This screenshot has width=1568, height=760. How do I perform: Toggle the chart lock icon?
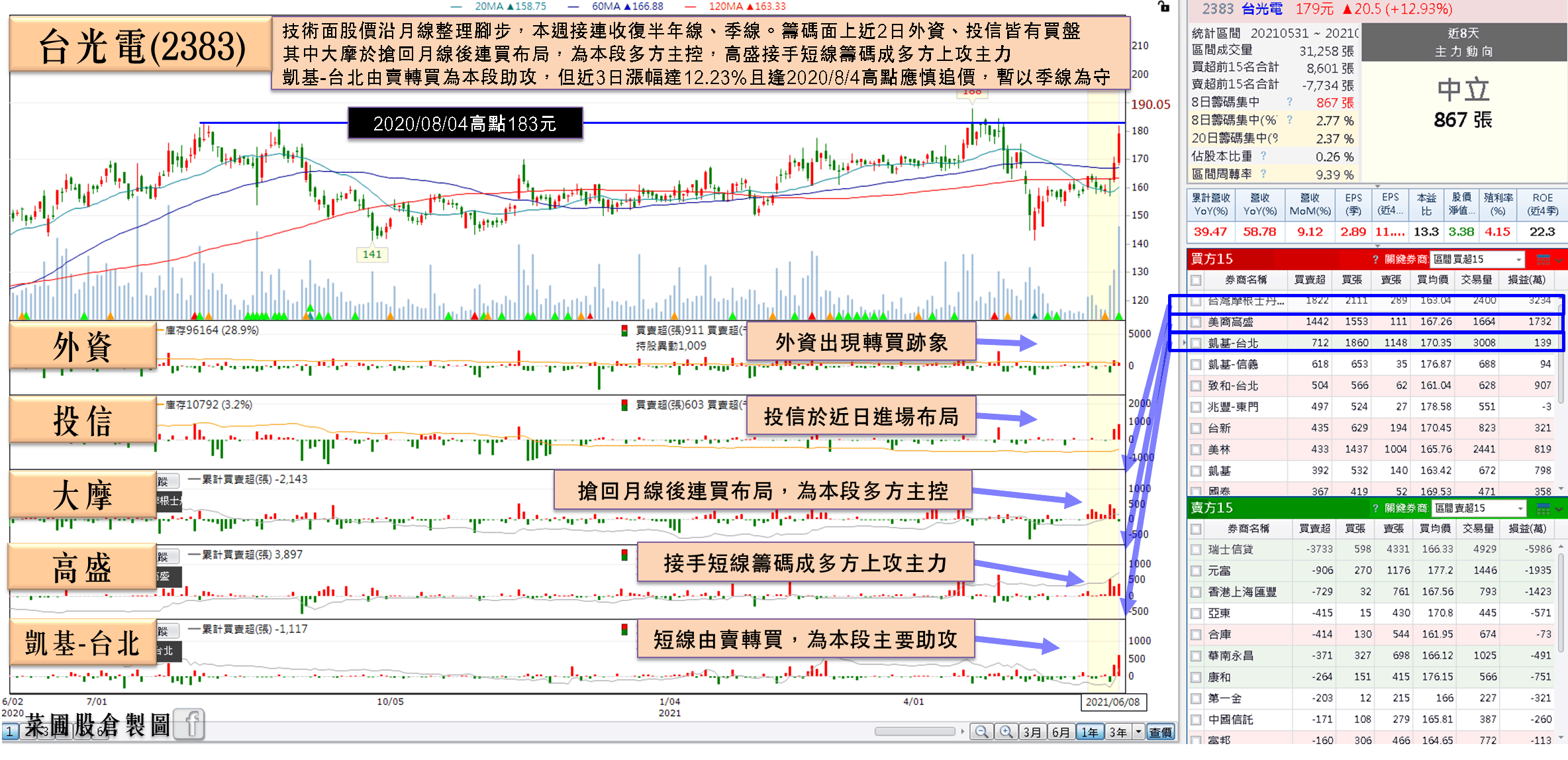pyautogui.click(x=1163, y=7)
